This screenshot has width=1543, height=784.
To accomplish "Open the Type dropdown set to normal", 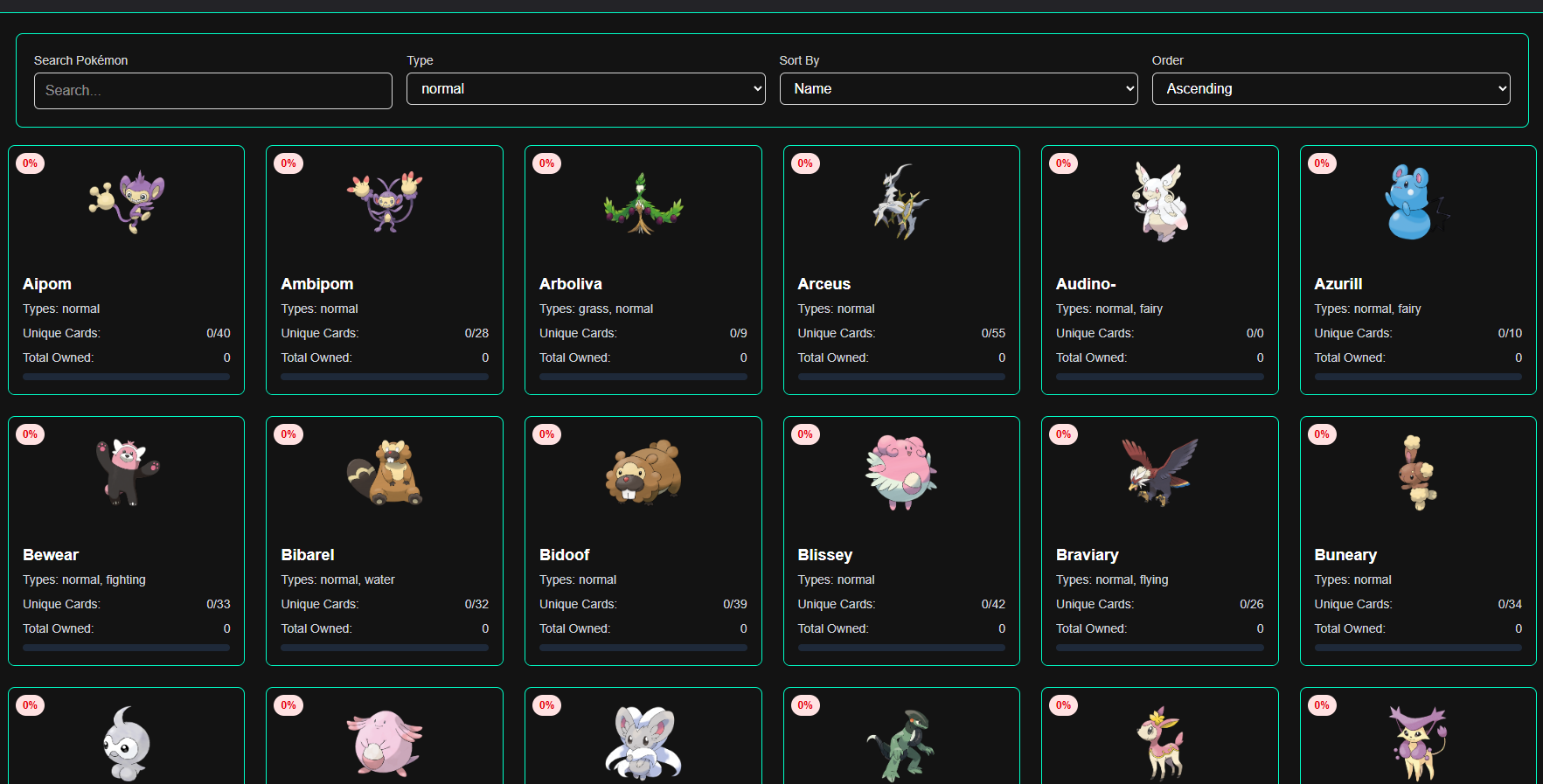I will pyautogui.click(x=586, y=89).
